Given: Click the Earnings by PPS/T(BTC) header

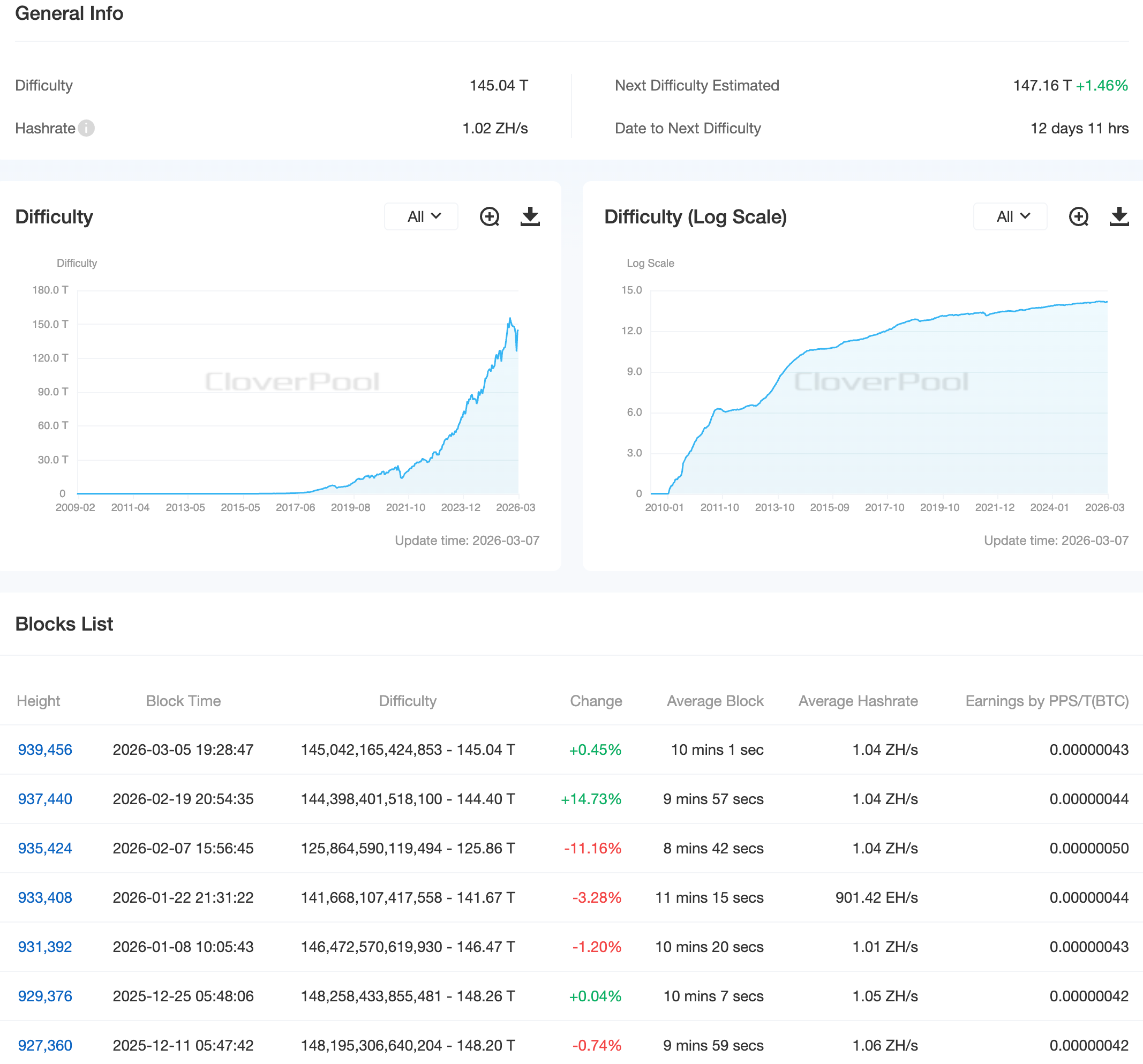Looking at the screenshot, I should pos(1047,701).
